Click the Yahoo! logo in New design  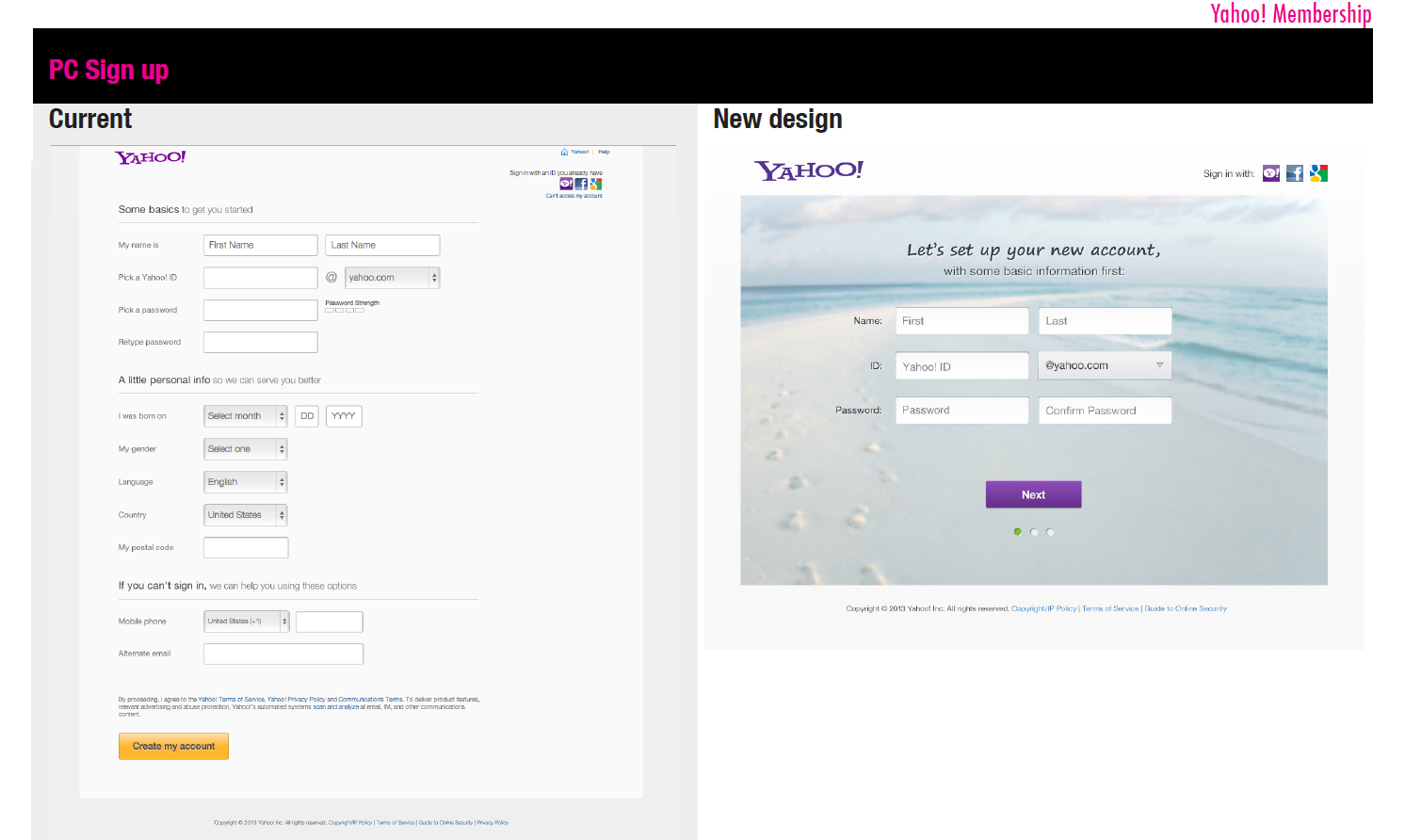coord(809,170)
